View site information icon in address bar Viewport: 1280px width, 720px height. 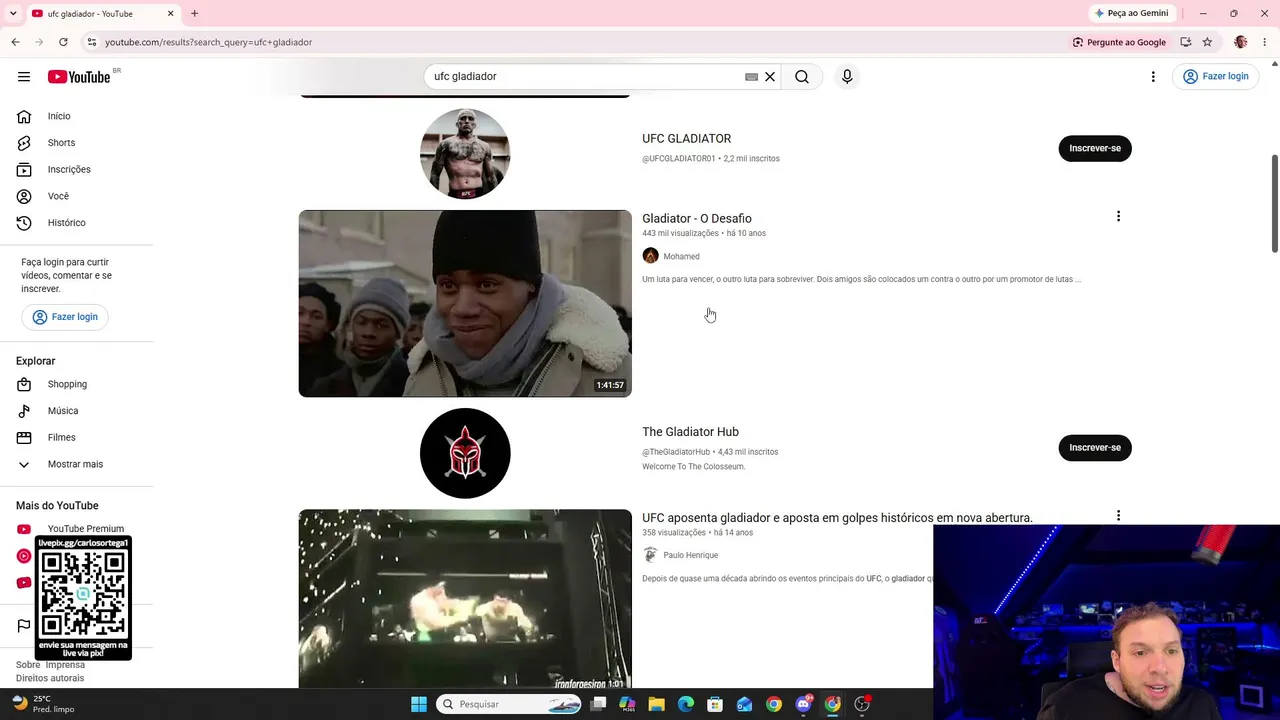[x=91, y=42]
